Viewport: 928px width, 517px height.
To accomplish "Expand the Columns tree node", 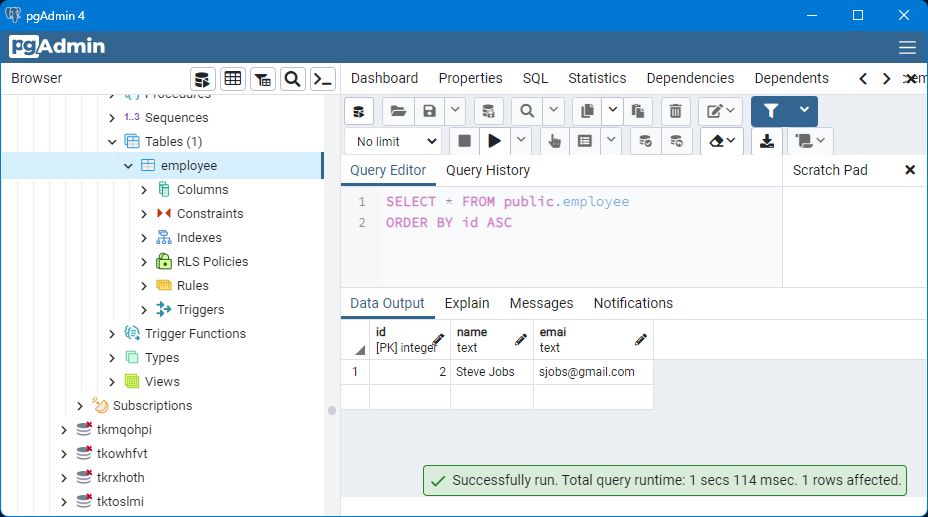I will click(144, 190).
